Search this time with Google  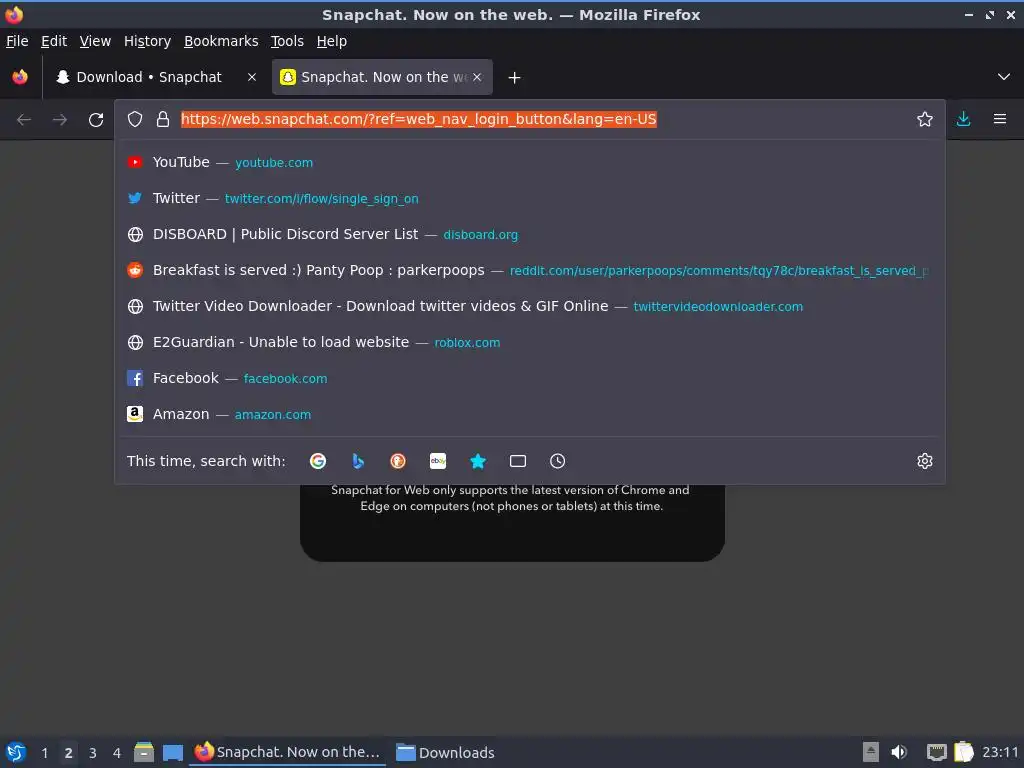coord(318,461)
